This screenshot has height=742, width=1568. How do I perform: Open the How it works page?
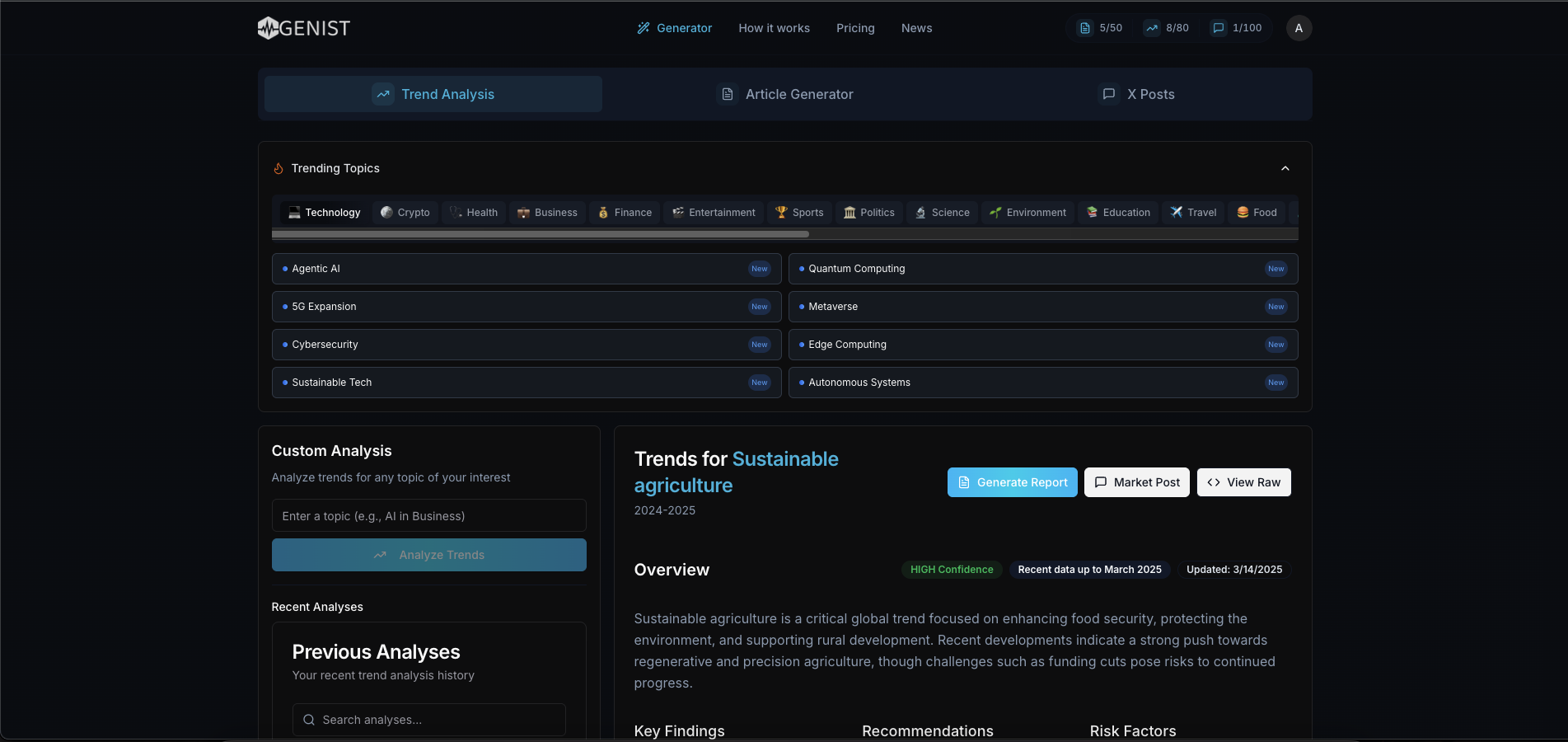774,28
